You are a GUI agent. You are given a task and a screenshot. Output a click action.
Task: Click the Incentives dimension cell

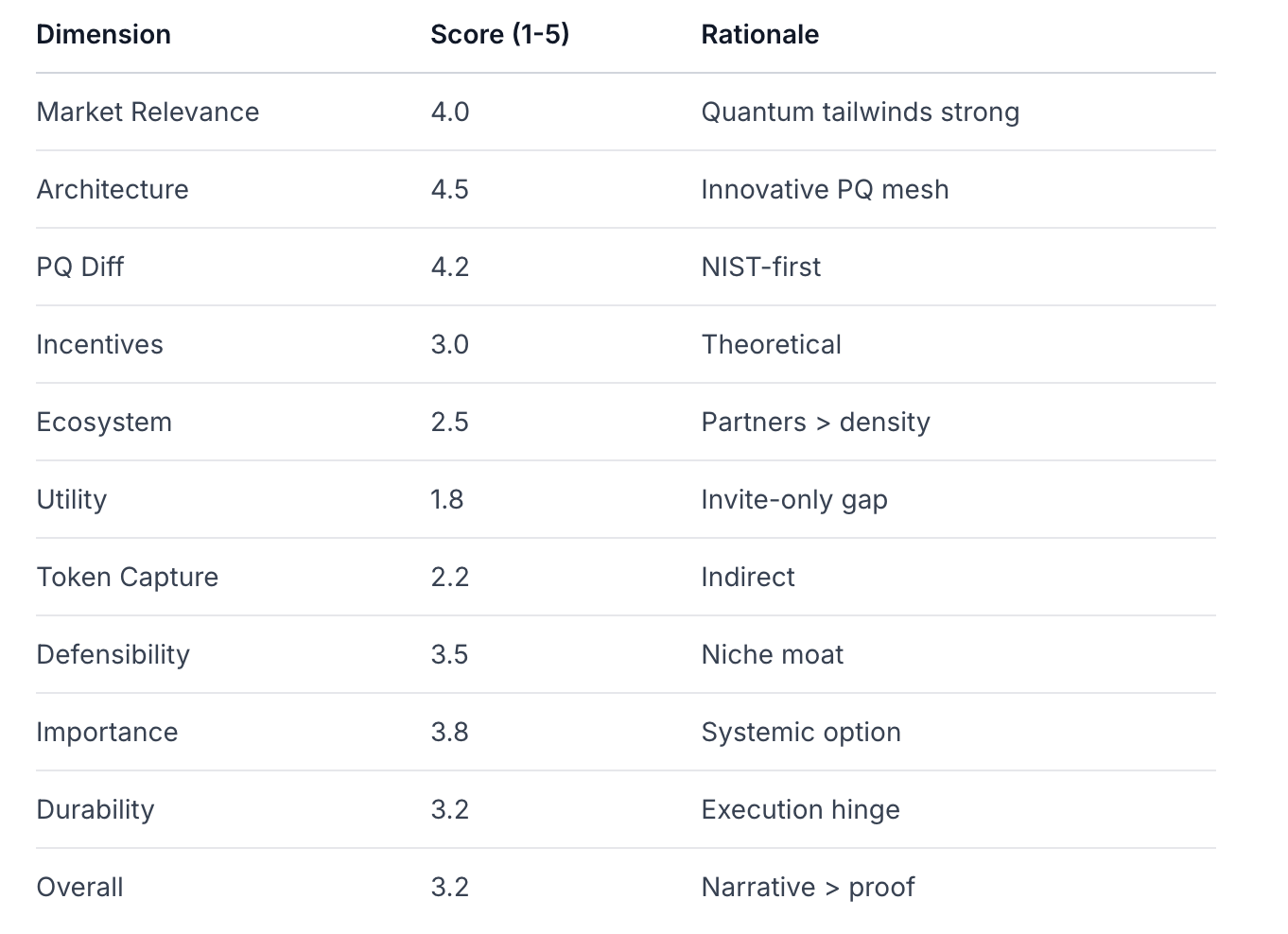coord(99,345)
